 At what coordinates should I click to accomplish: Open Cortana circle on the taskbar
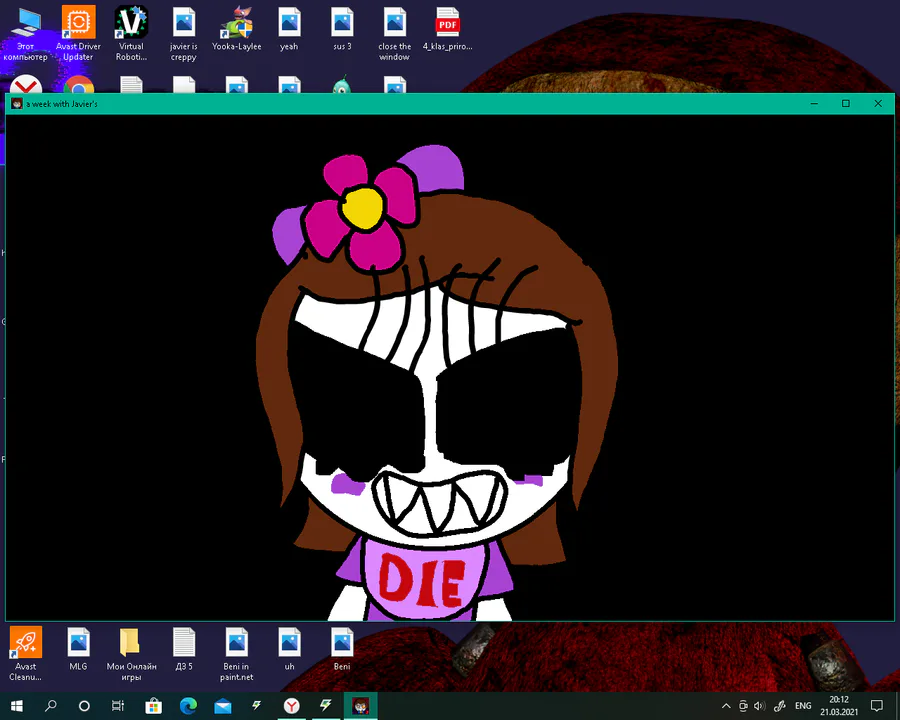[x=84, y=706]
